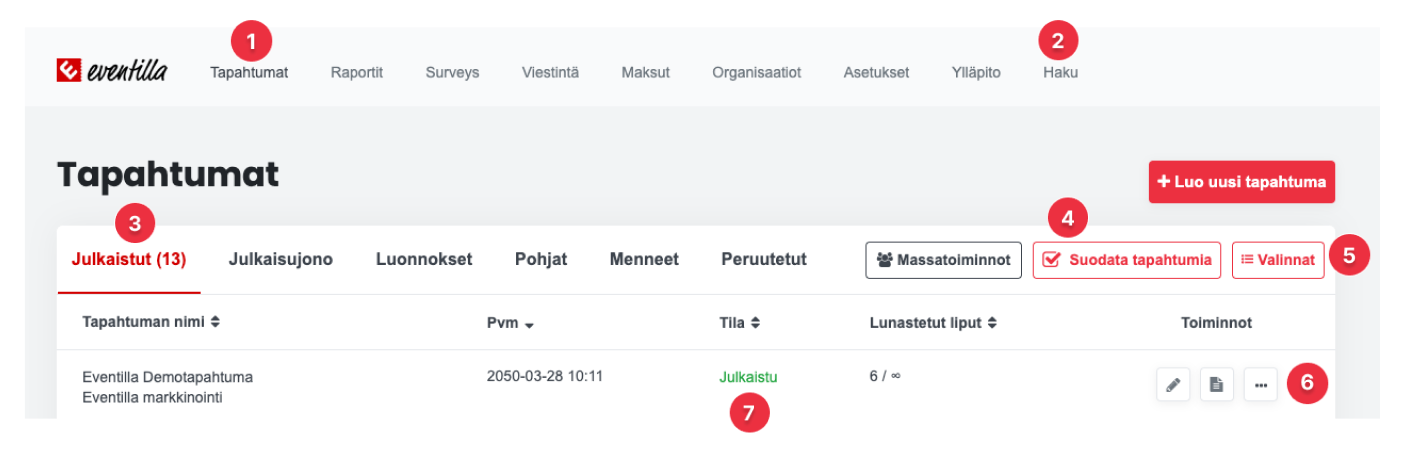
Task: Sort by Lunastetut liput column arrows
Action: [x=992, y=323]
